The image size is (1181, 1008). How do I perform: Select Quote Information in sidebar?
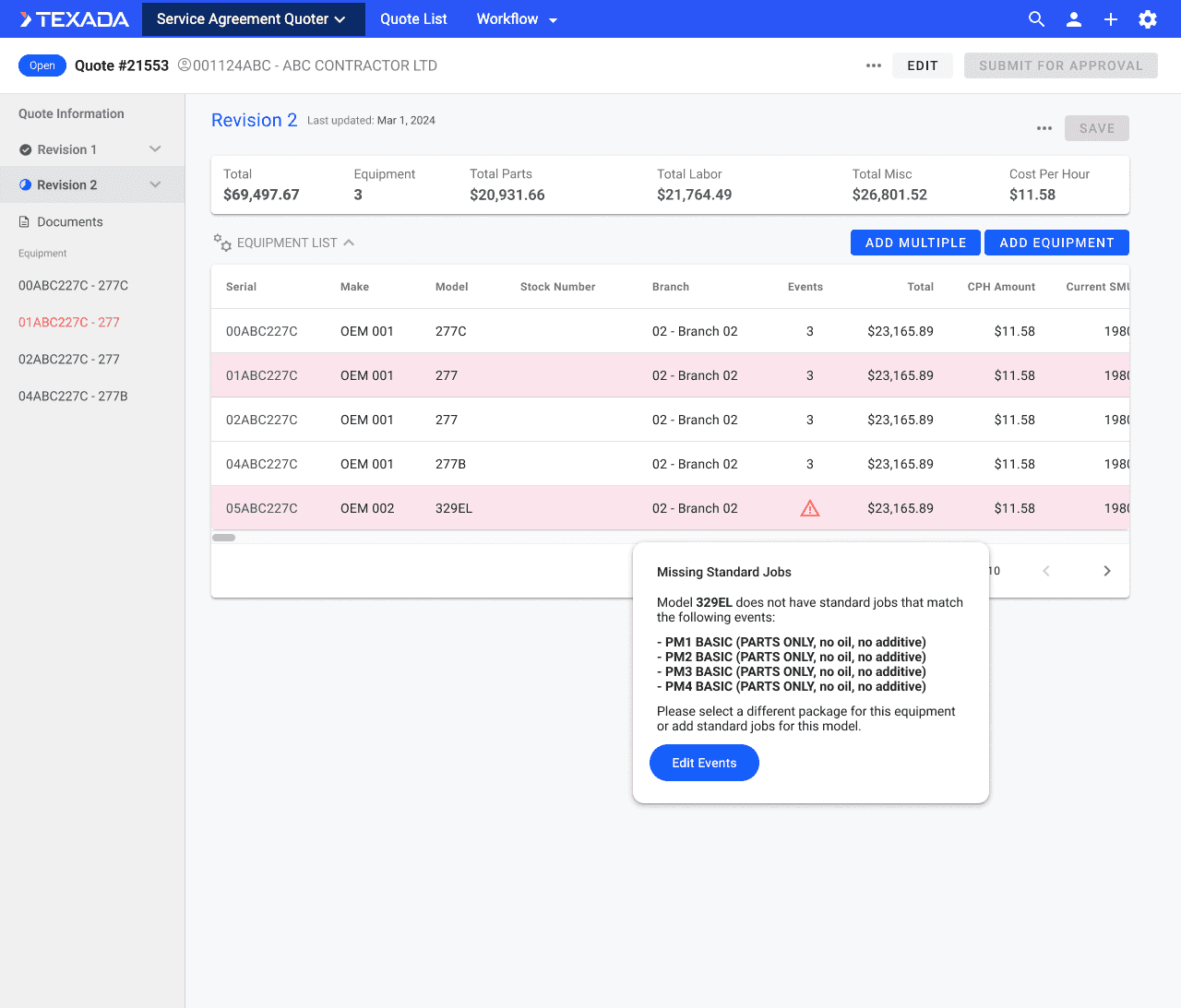[x=71, y=113]
